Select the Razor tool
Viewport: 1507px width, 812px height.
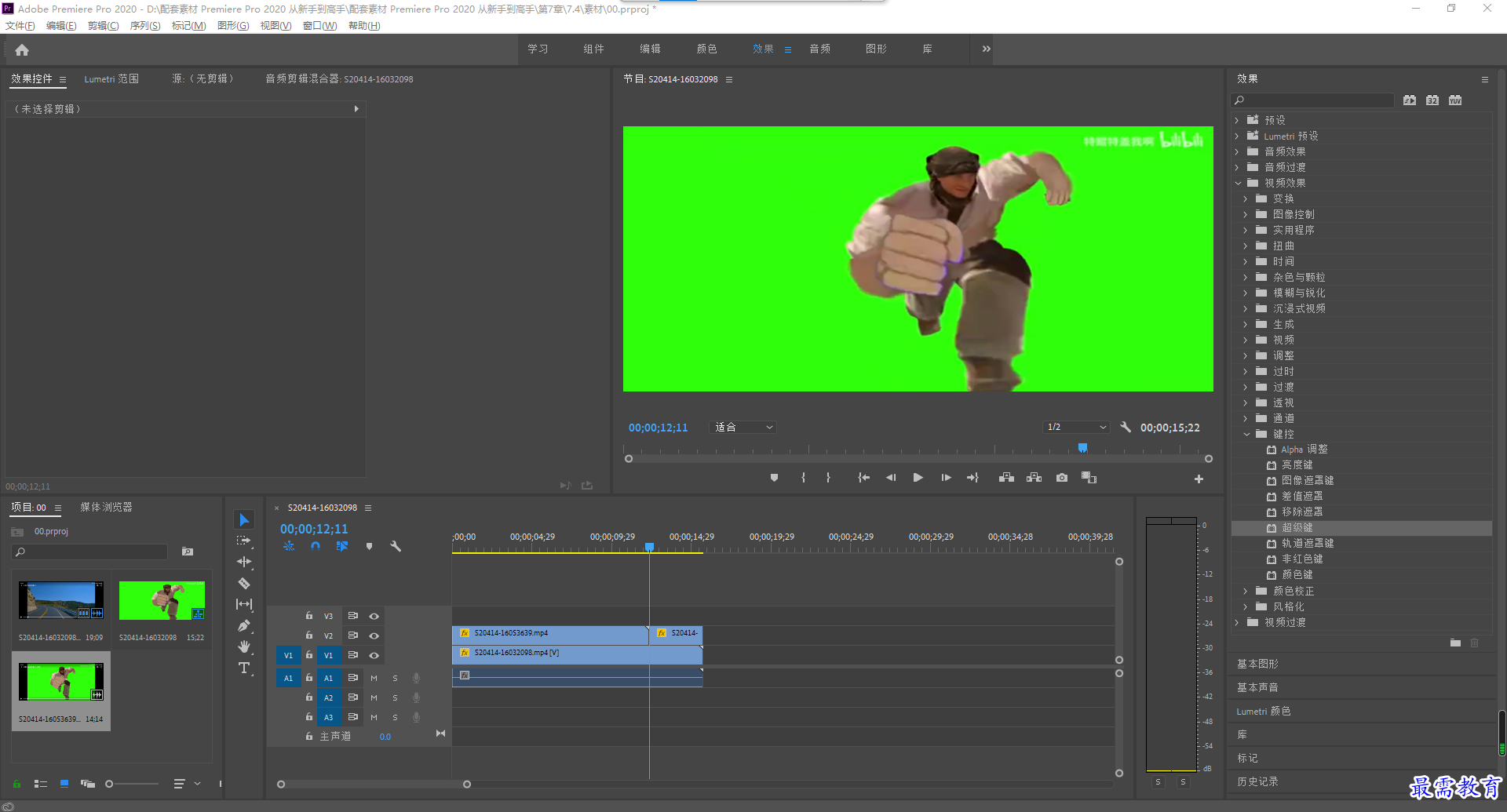(244, 583)
